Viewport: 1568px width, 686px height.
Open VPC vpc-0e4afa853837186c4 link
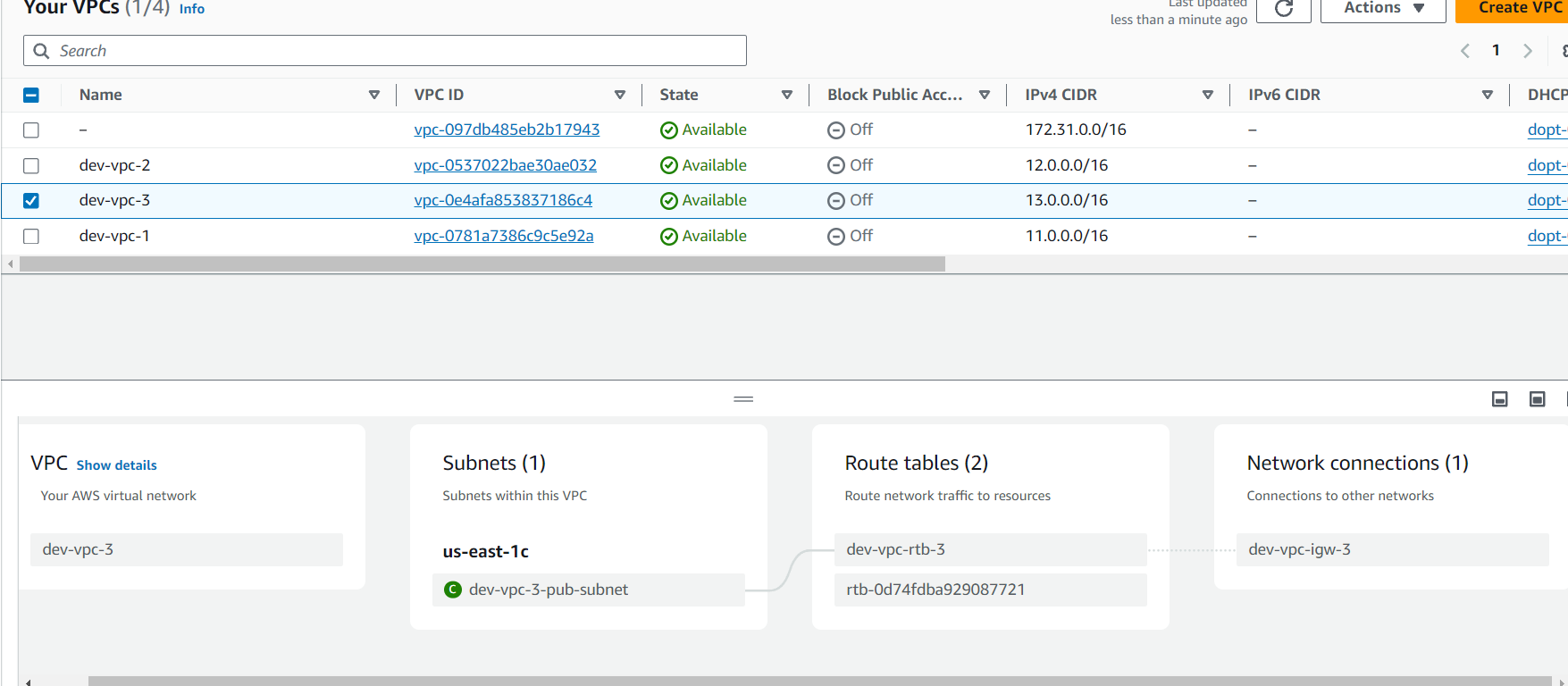[503, 200]
